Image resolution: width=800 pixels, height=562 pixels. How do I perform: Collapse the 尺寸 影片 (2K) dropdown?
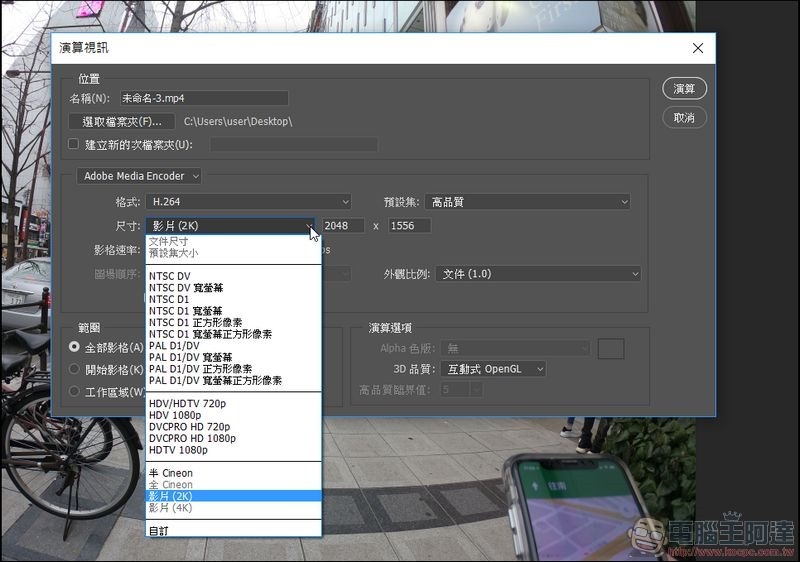(230, 225)
